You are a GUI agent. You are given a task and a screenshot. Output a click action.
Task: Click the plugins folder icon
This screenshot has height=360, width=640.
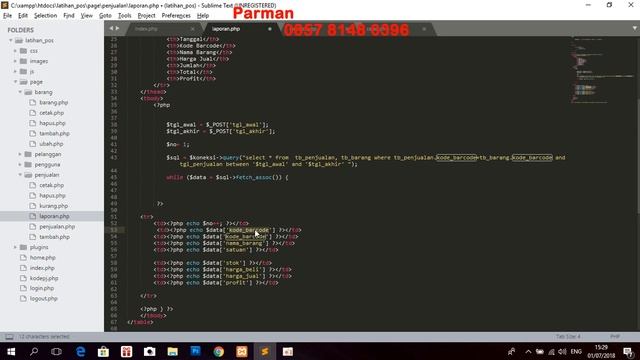[23, 247]
